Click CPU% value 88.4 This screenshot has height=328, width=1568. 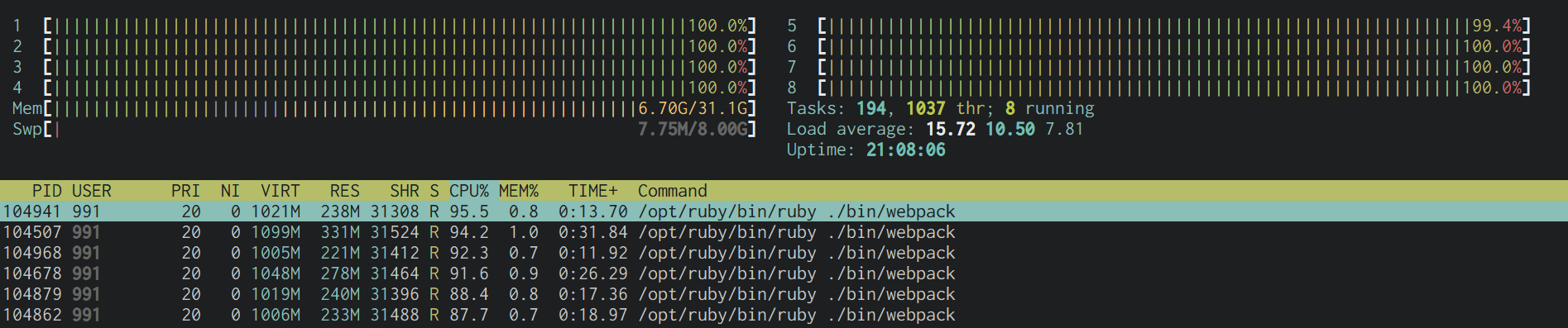pyautogui.click(x=469, y=294)
